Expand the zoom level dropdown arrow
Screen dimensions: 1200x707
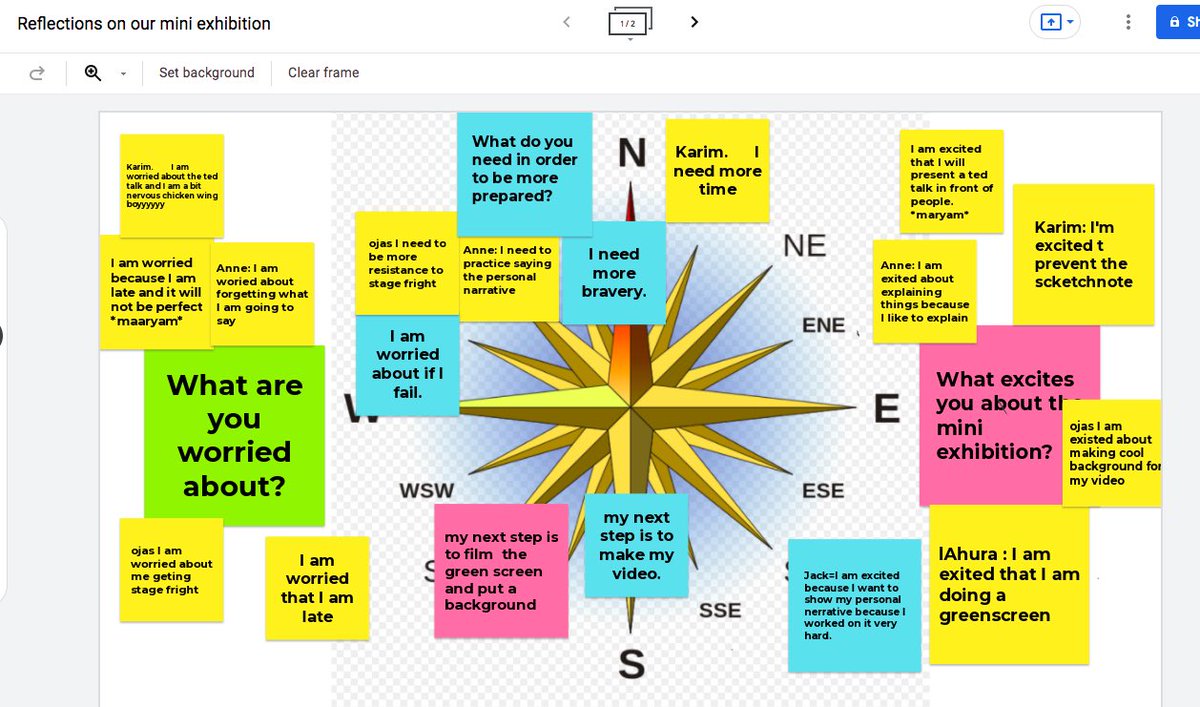[x=123, y=73]
